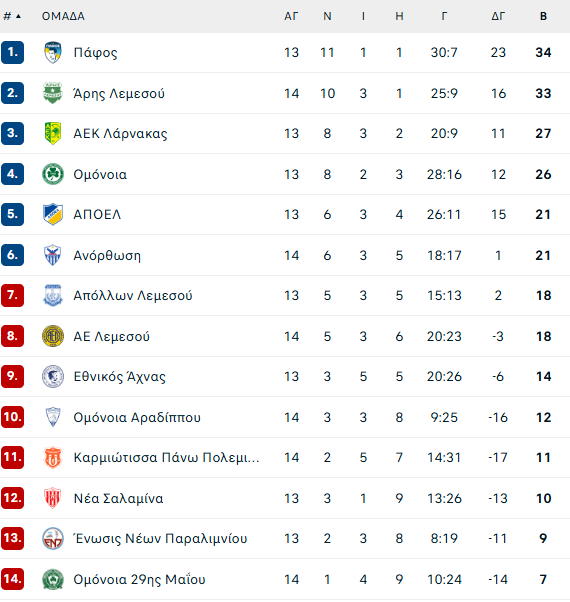Sort by the ΑΓ games played header
Image resolution: width=570 pixels, height=602 pixels.
291,16
